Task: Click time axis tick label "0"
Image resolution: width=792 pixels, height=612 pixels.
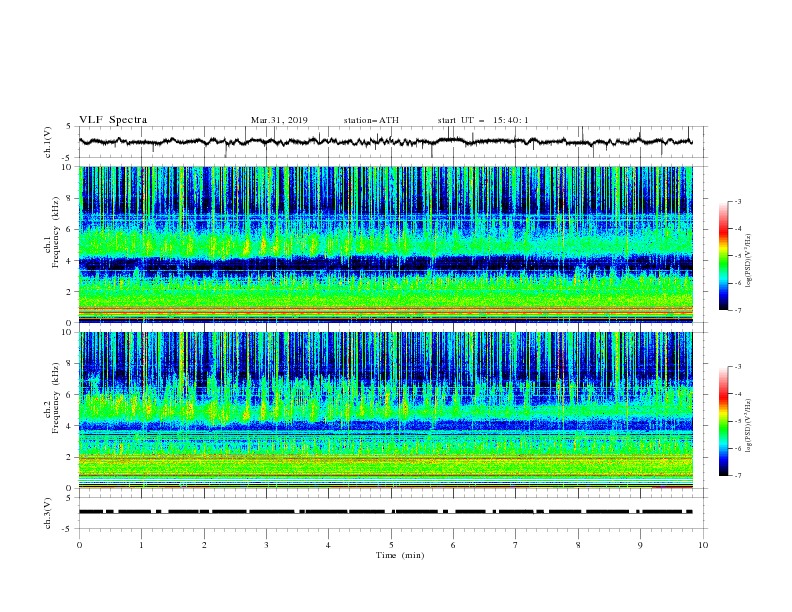Action: click(x=79, y=545)
